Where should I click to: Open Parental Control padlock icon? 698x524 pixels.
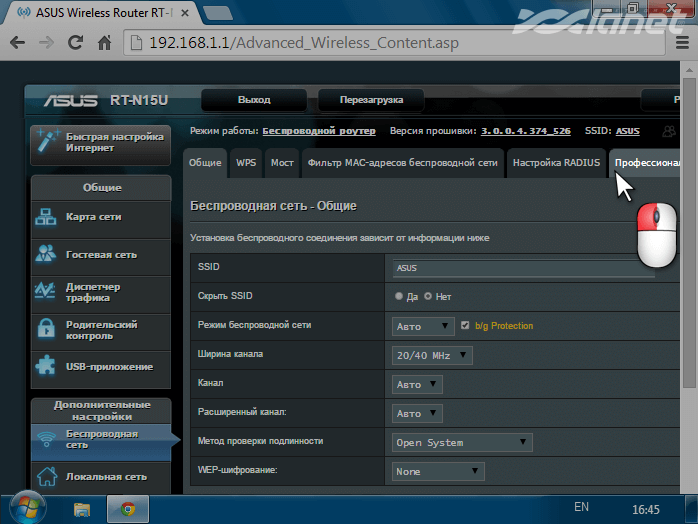click(46, 329)
